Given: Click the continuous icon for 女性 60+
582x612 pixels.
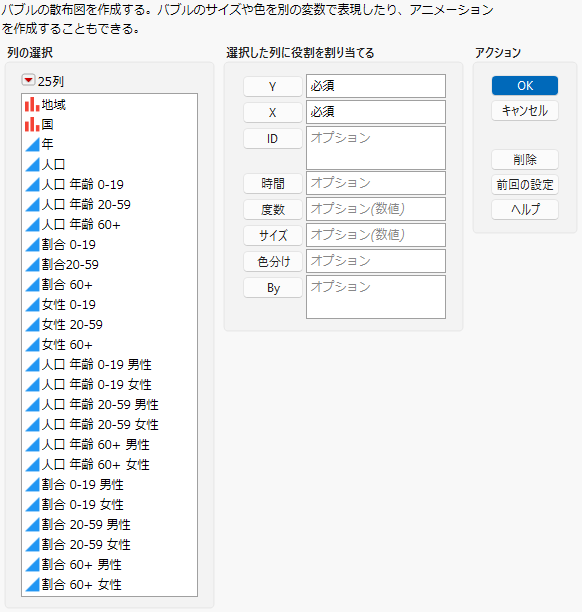Looking at the screenshot, I should (x=32, y=345).
